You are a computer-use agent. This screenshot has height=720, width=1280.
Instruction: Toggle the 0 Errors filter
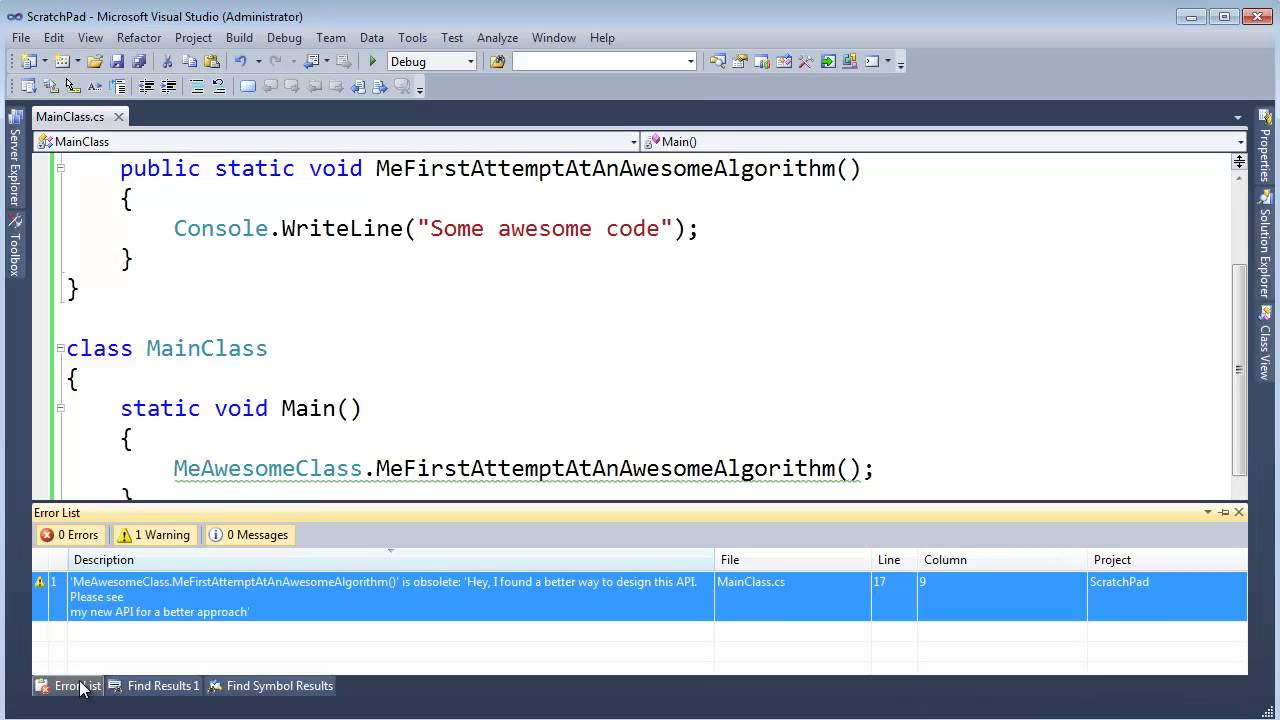click(69, 535)
